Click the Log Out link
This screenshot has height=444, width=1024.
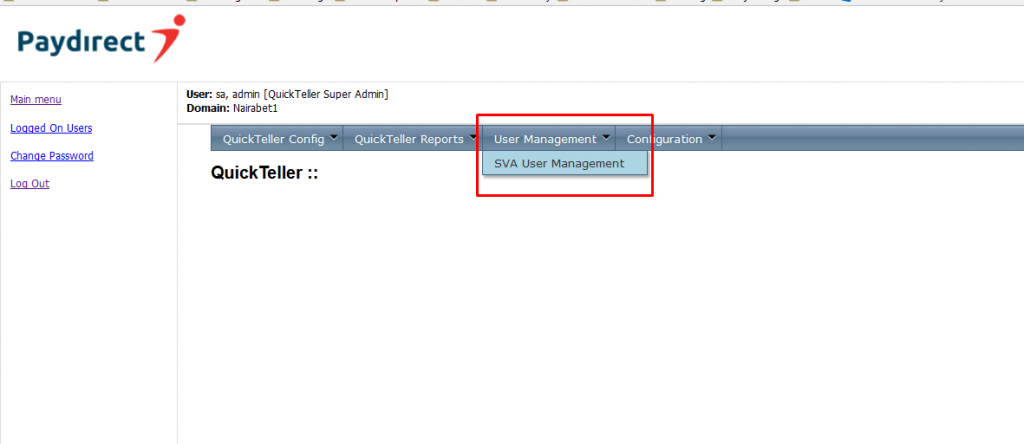click(x=30, y=183)
